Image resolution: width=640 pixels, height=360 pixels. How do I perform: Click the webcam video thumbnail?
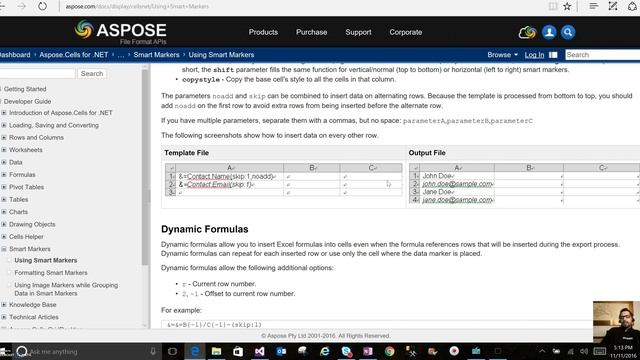tap(616, 322)
